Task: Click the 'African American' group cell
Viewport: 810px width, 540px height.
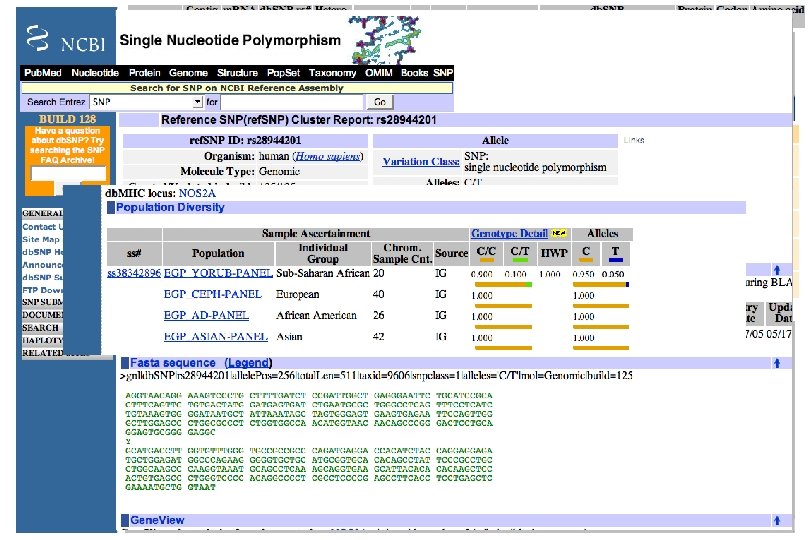Action: click(x=316, y=315)
